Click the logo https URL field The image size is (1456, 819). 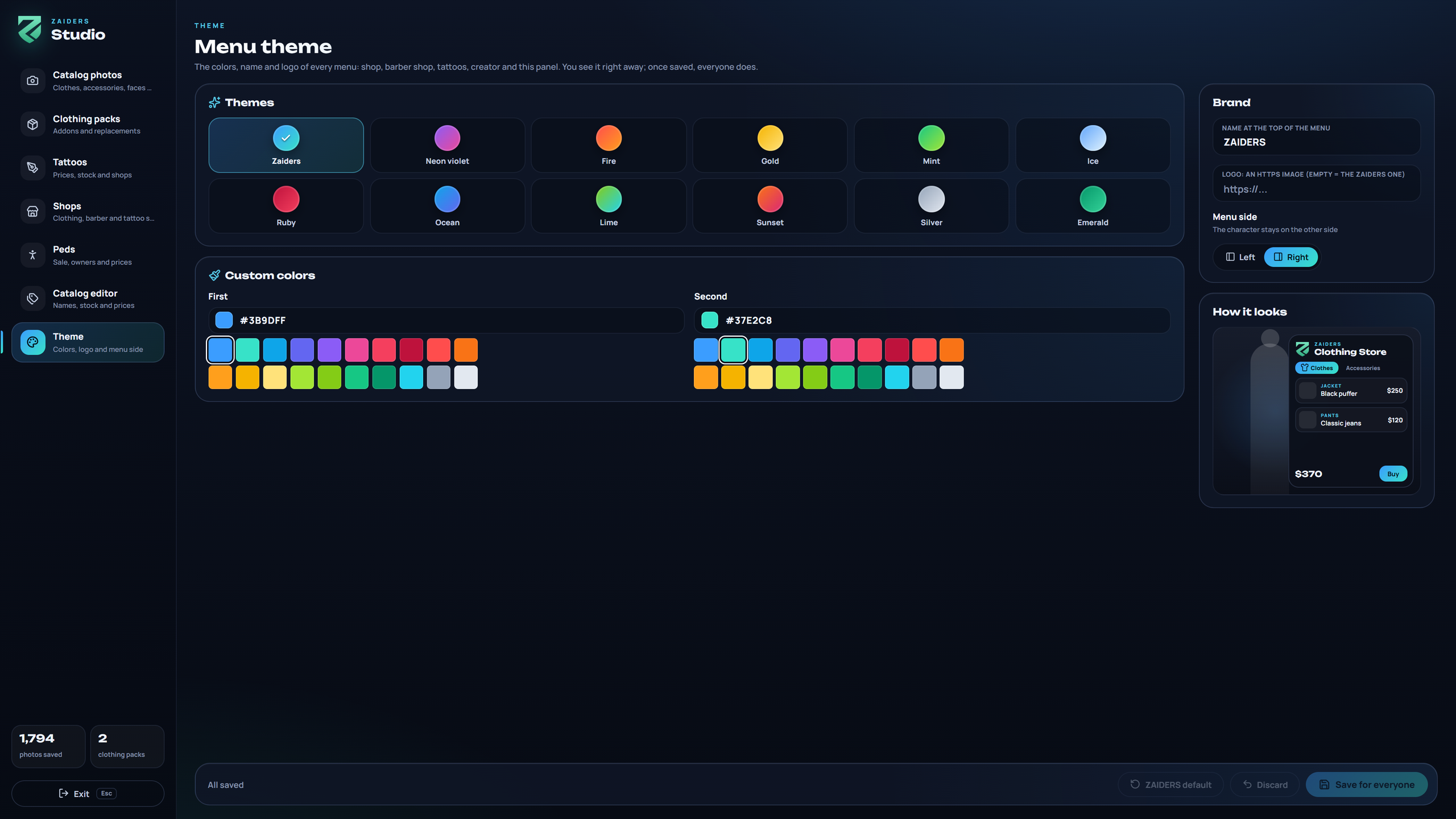coord(1316,183)
